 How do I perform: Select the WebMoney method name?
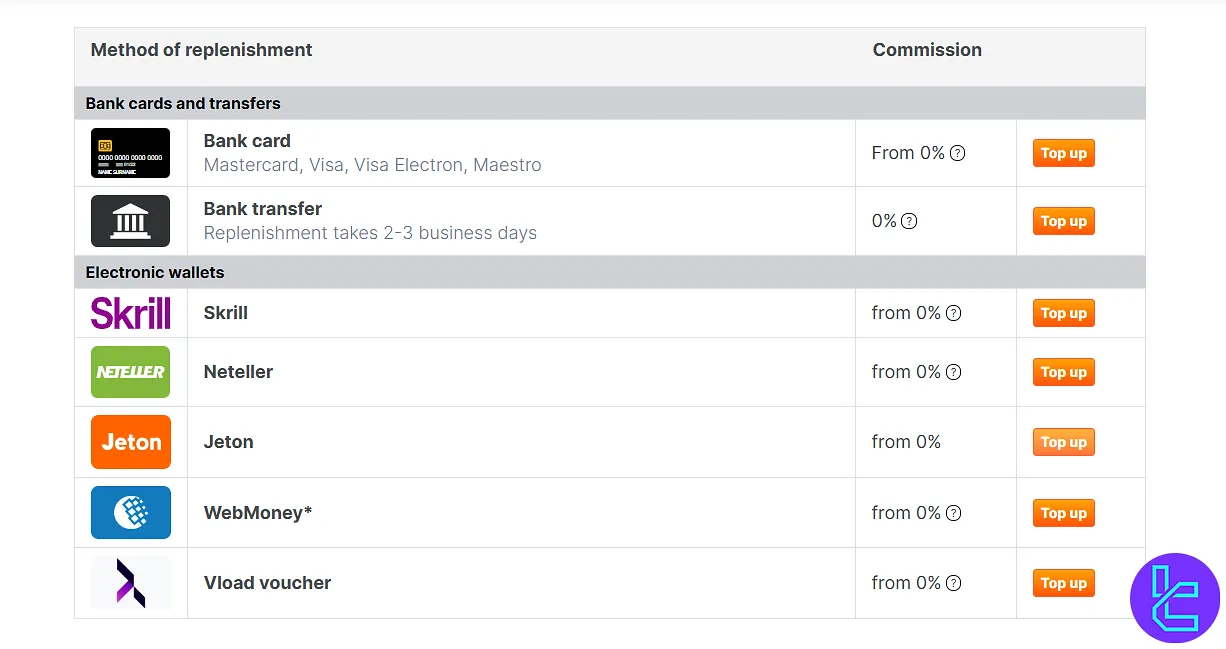coord(258,513)
